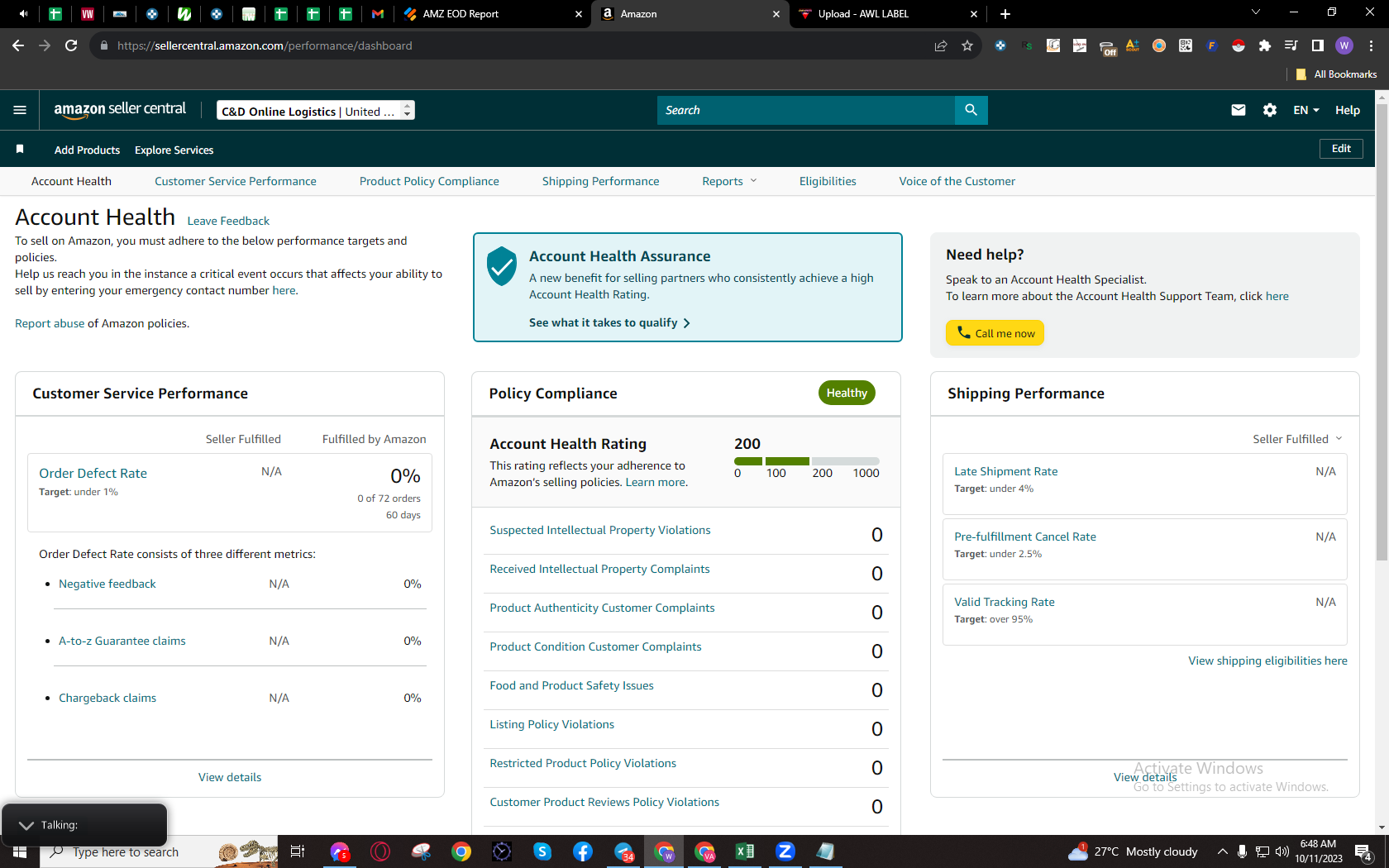Open the Customer Service Performance tab
The width and height of the screenshot is (1389, 868).
(236, 181)
